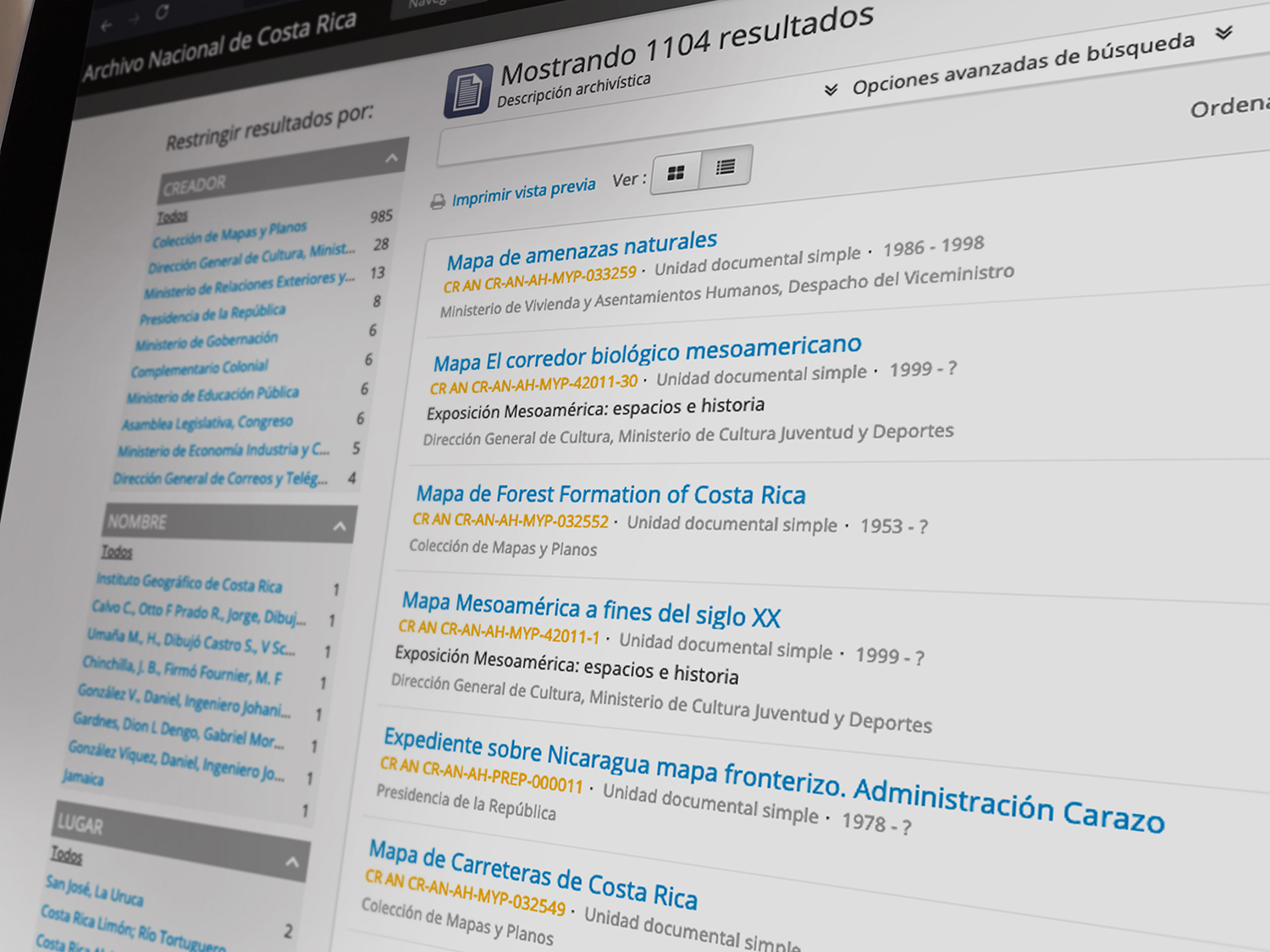Collapse the CREADOR facet panel
This screenshot has width=1270, height=952.
(391, 158)
